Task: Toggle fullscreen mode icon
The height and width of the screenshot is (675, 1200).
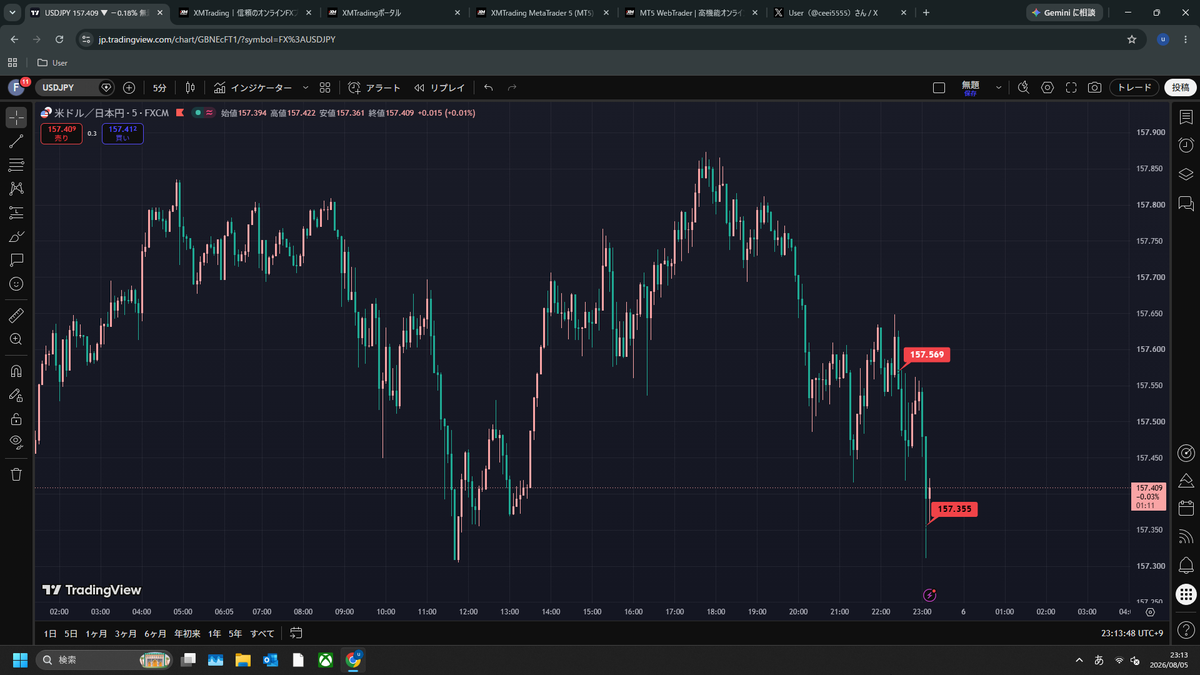Action: click(x=1071, y=88)
